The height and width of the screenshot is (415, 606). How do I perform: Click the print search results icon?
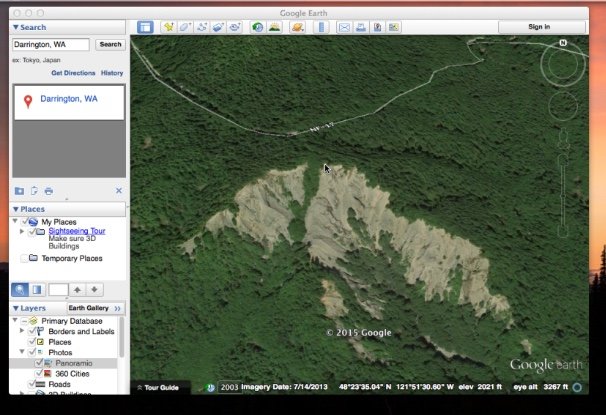click(x=49, y=190)
